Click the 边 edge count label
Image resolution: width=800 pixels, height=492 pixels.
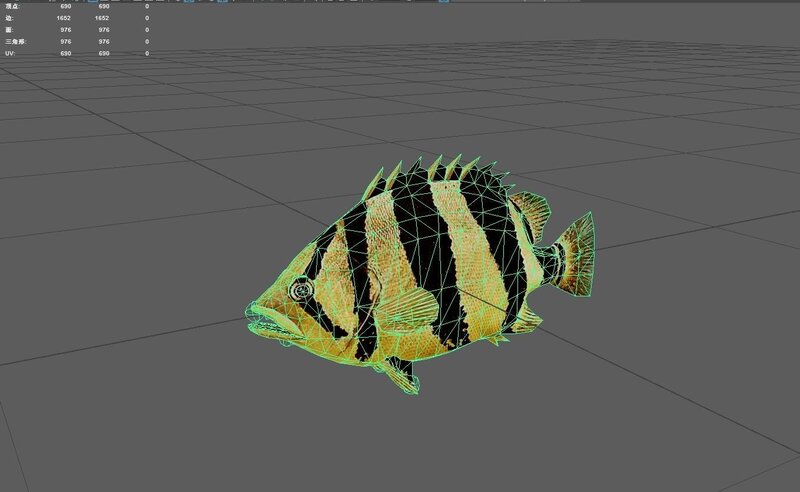8,18
